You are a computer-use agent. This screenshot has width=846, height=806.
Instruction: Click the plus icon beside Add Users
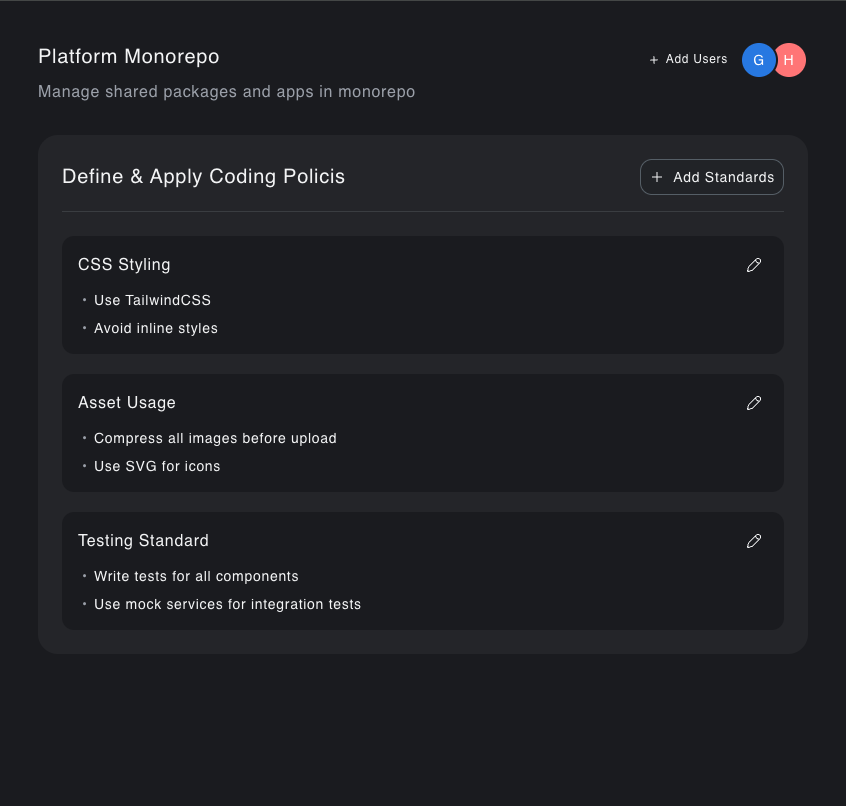(654, 60)
